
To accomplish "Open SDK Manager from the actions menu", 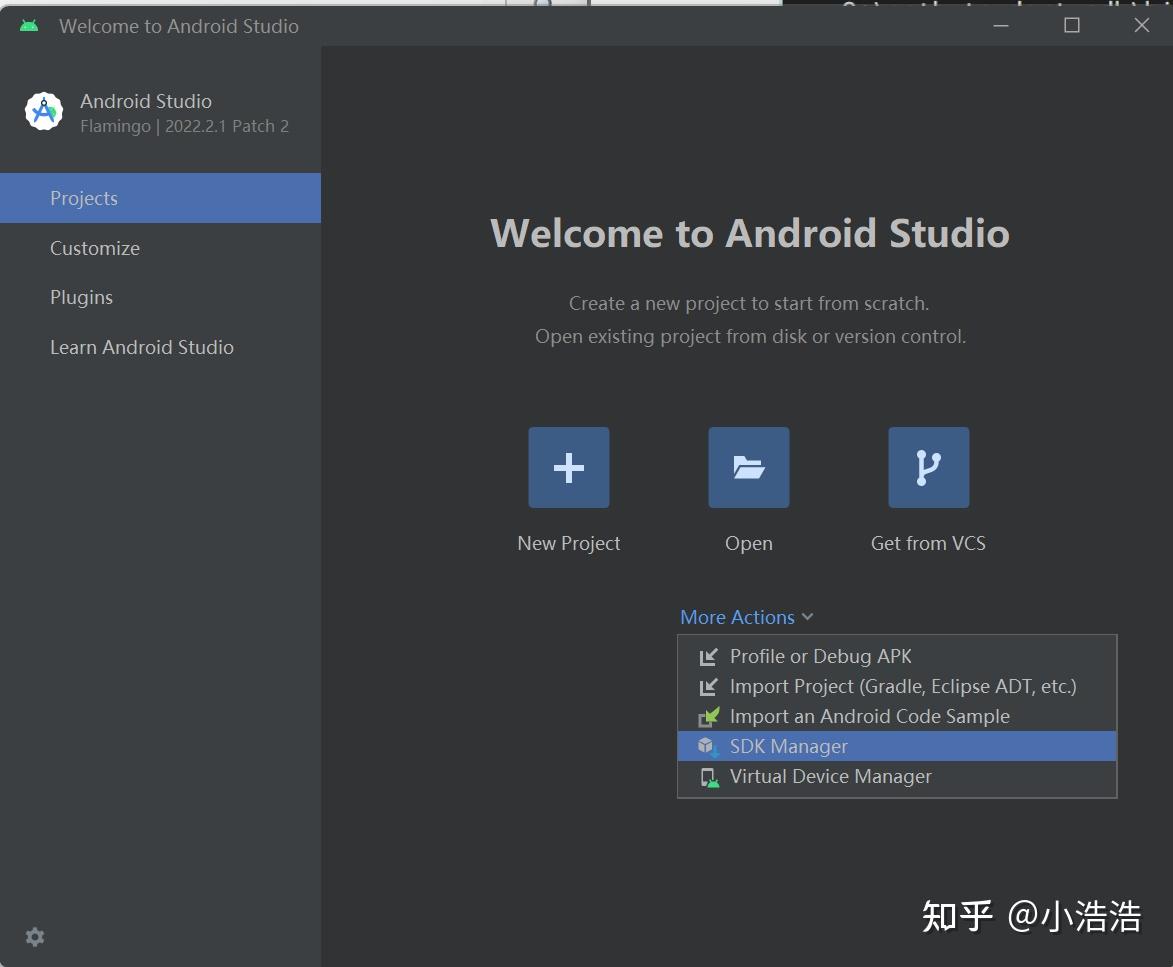I will [x=788, y=746].
